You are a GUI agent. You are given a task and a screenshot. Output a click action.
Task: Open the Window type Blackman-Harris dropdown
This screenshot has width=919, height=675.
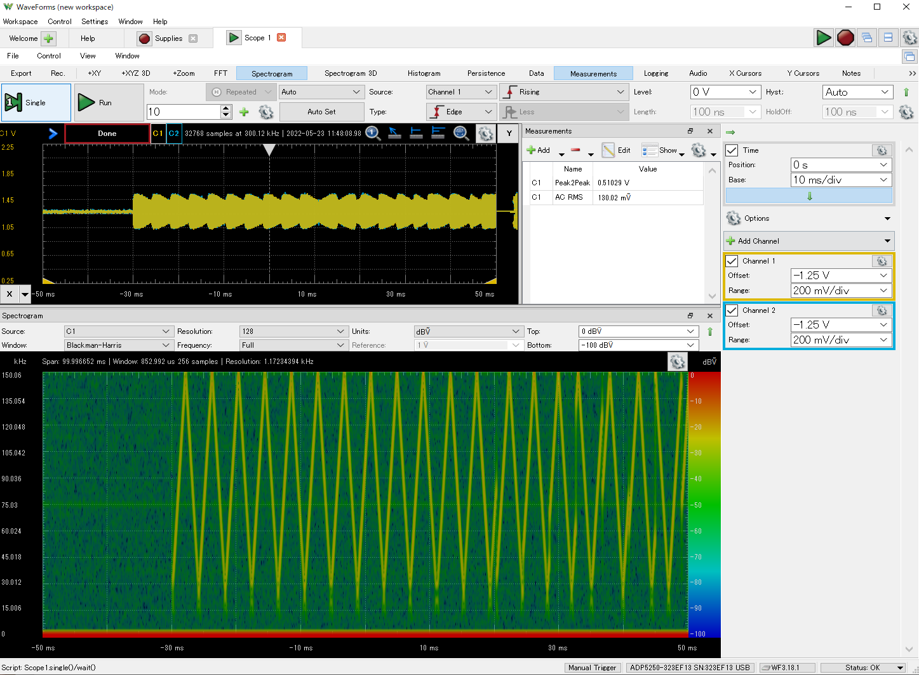tap(117, 345)
